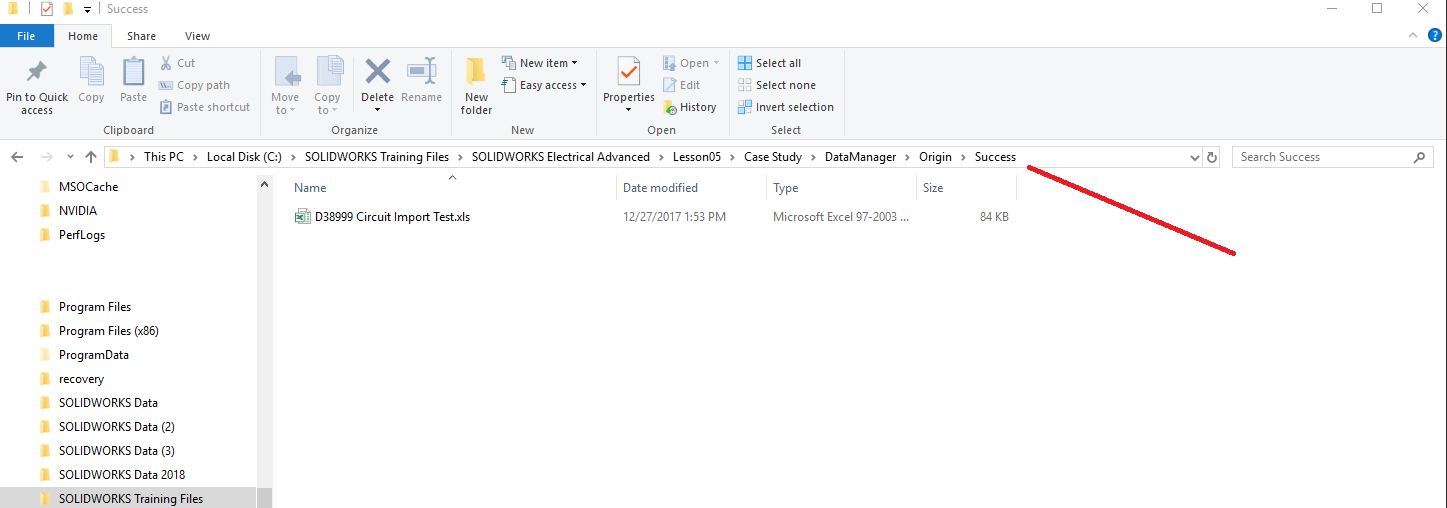Click Cut in Clipboard group
This screenshot has width=1447, height=508.
[x=177, y=63]
